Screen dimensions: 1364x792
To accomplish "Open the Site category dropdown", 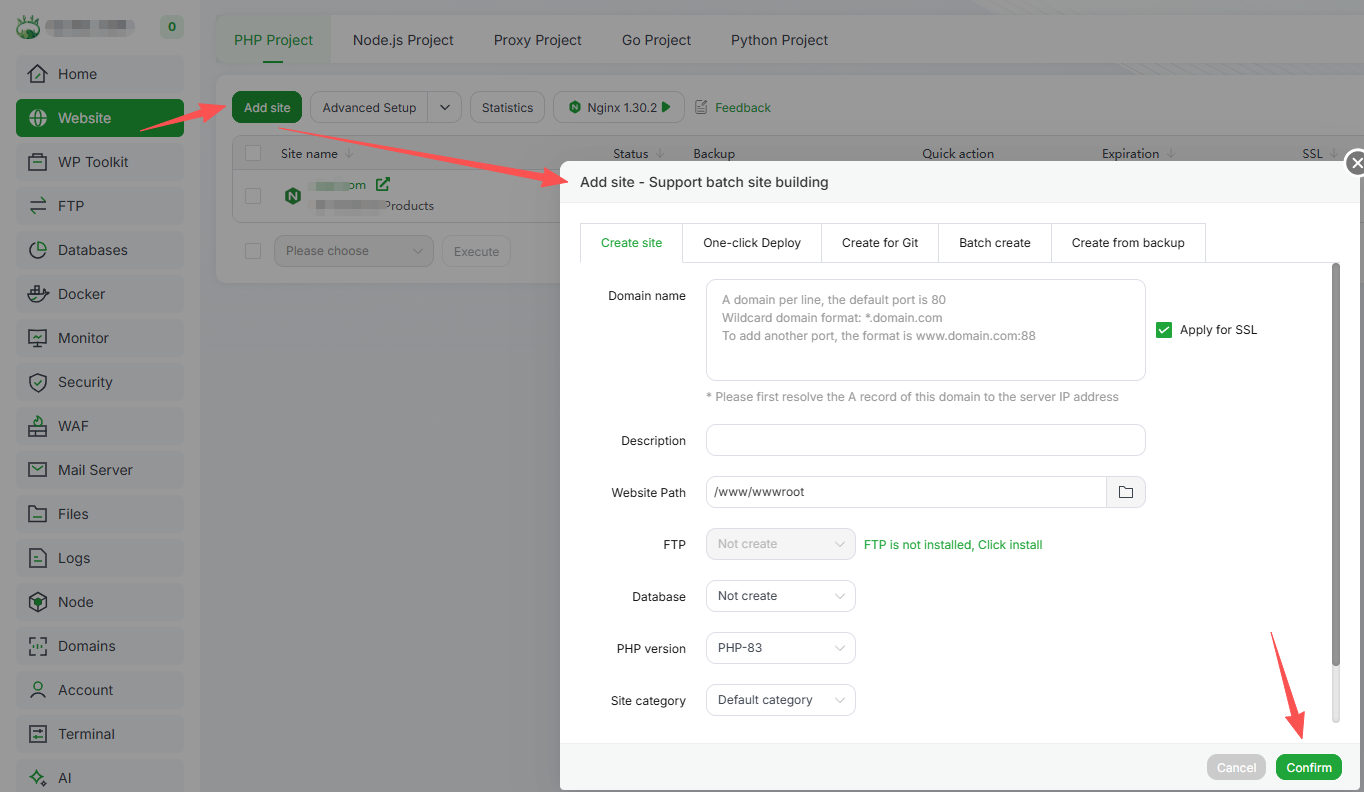I will coord(780,700).
